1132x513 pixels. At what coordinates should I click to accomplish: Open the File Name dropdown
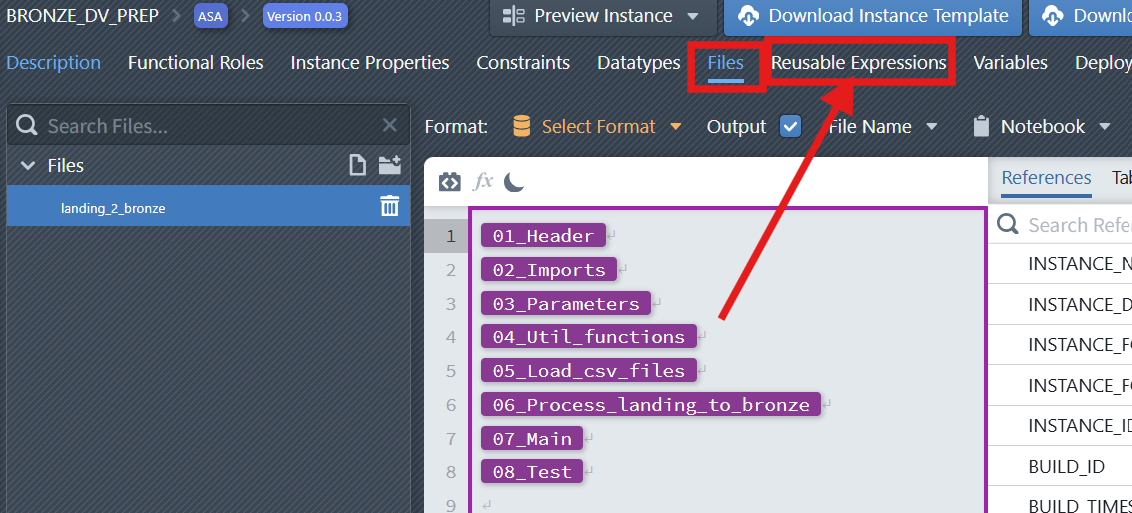click(882, 127)
